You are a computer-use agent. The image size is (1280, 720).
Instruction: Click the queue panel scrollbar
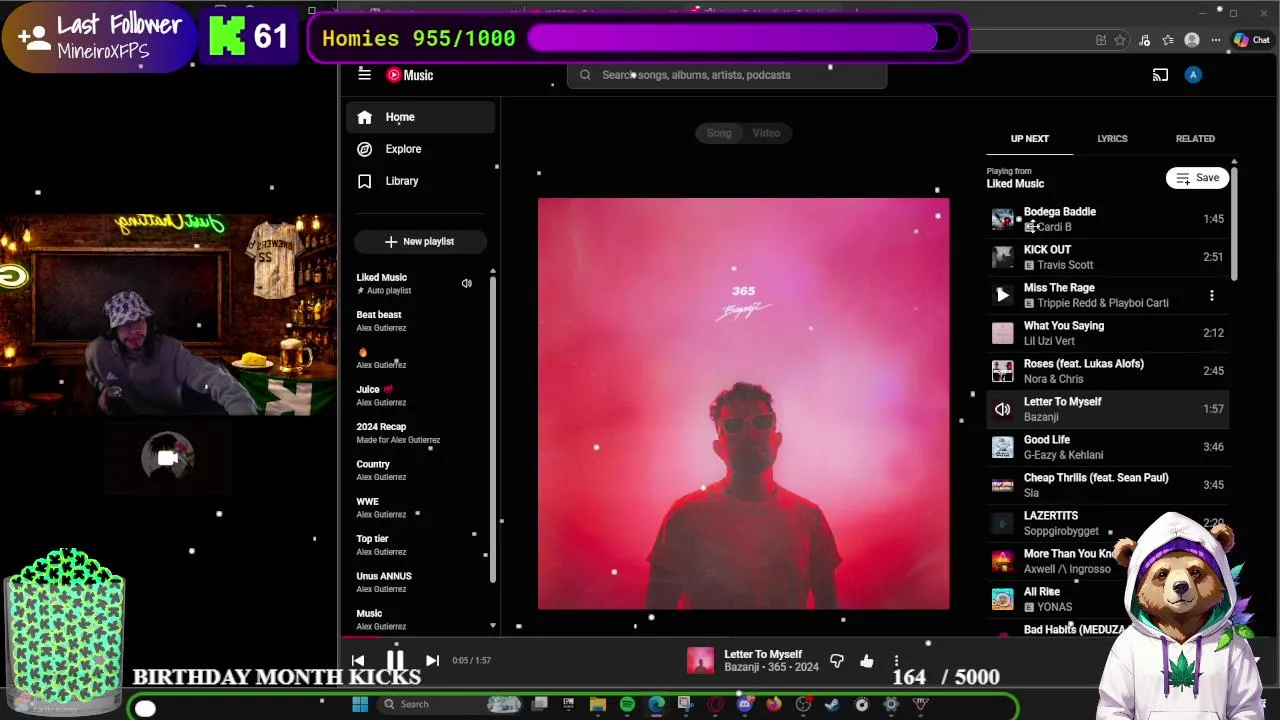tap(1234, 222)
